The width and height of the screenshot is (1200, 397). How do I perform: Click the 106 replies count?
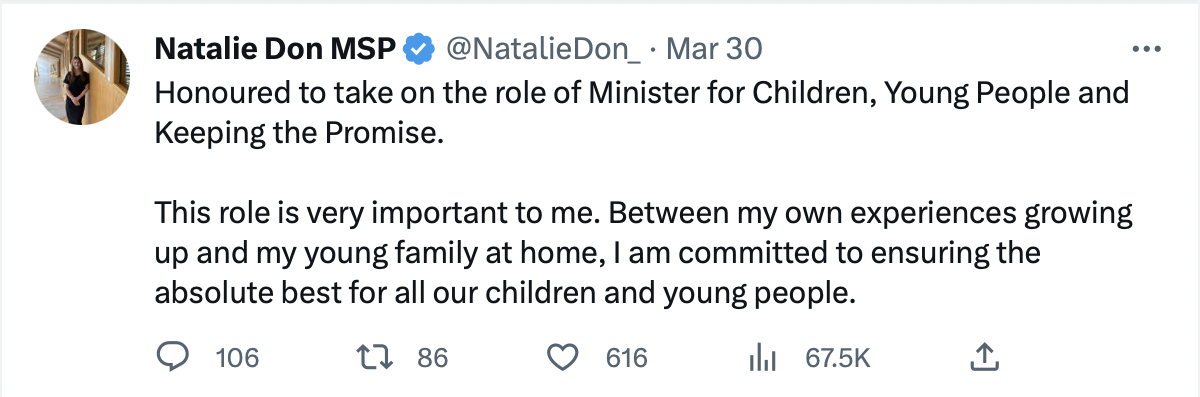(x=237, y=357)
